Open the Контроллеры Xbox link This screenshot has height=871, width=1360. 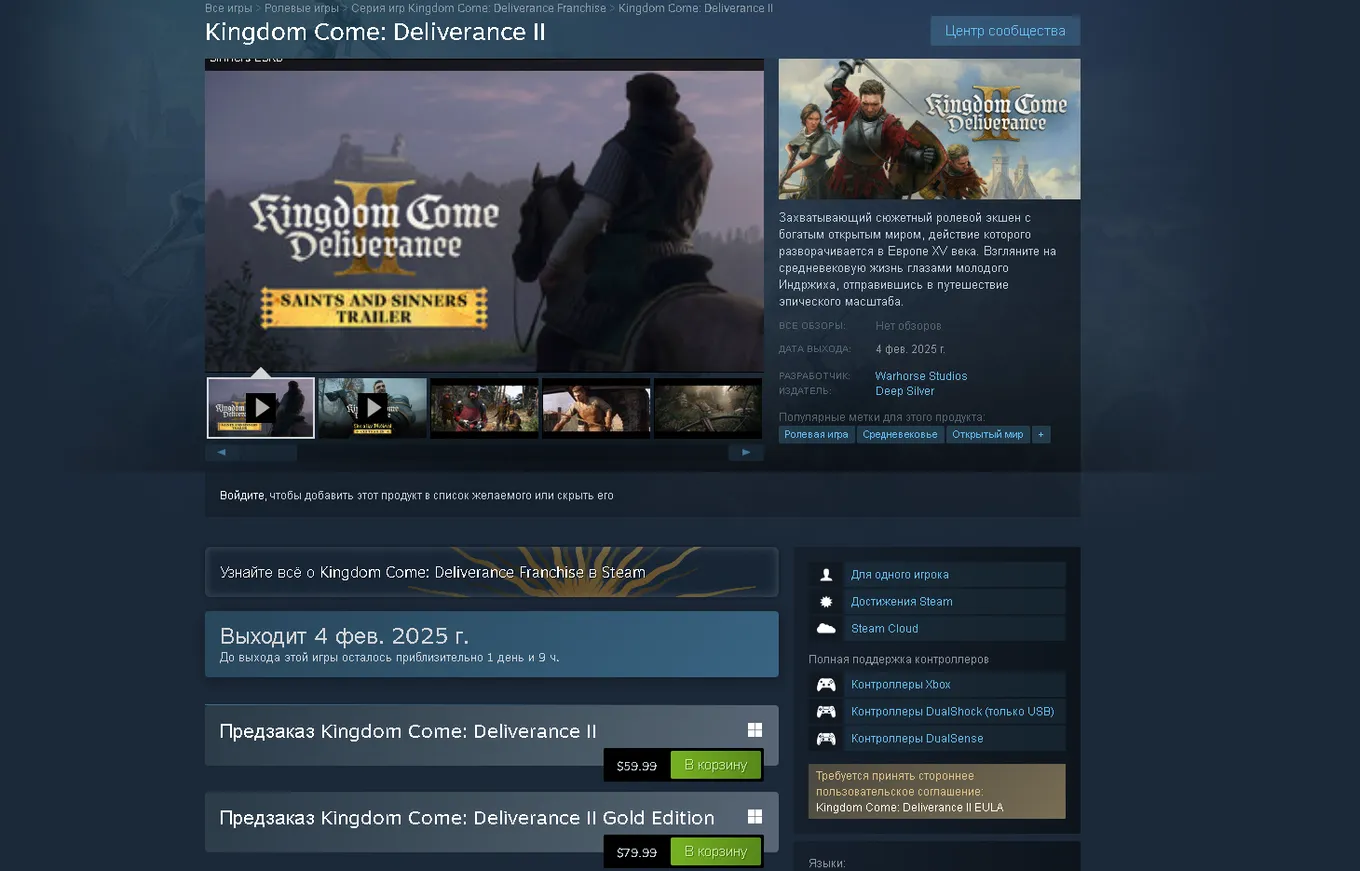pyautogui.click(x=901, y=685)
